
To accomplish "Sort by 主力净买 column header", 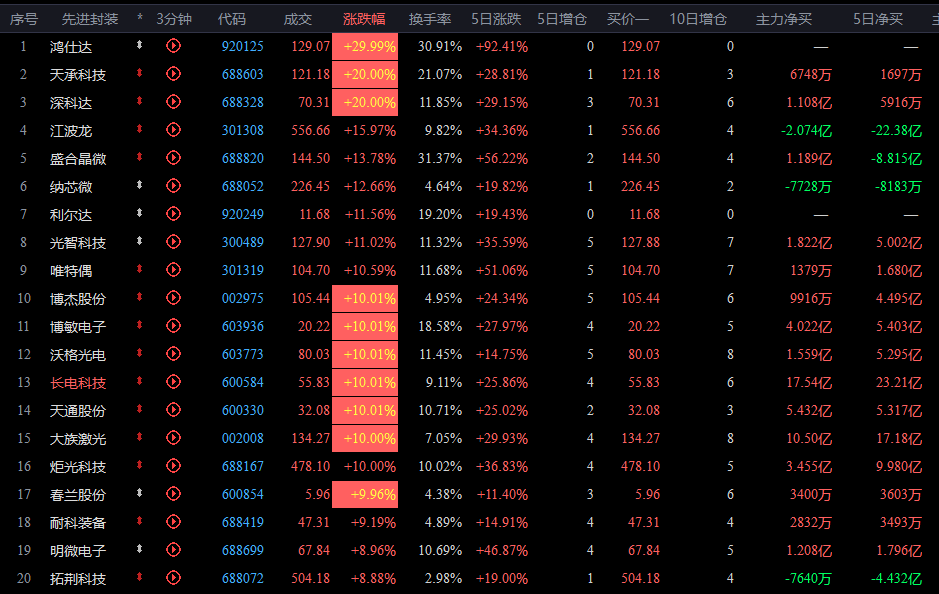I will (784, 19).
